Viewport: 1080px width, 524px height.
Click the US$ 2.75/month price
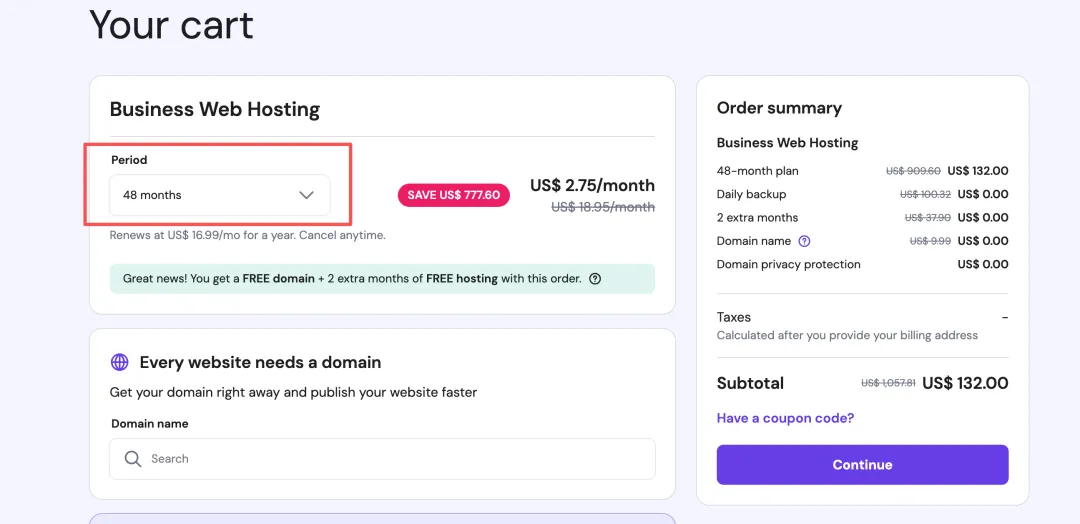click(592, 185)
